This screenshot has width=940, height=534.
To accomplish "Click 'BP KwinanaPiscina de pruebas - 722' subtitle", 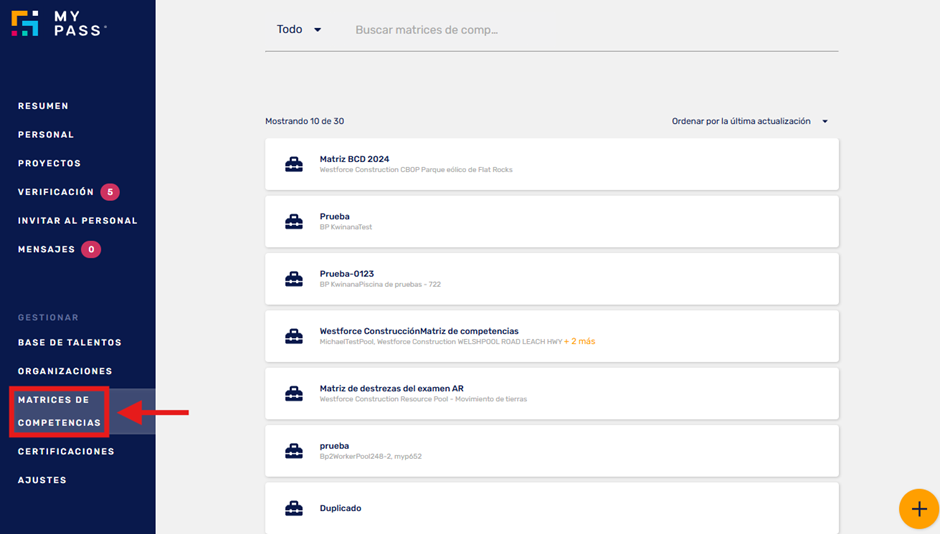I will click(x=380, y=284).
